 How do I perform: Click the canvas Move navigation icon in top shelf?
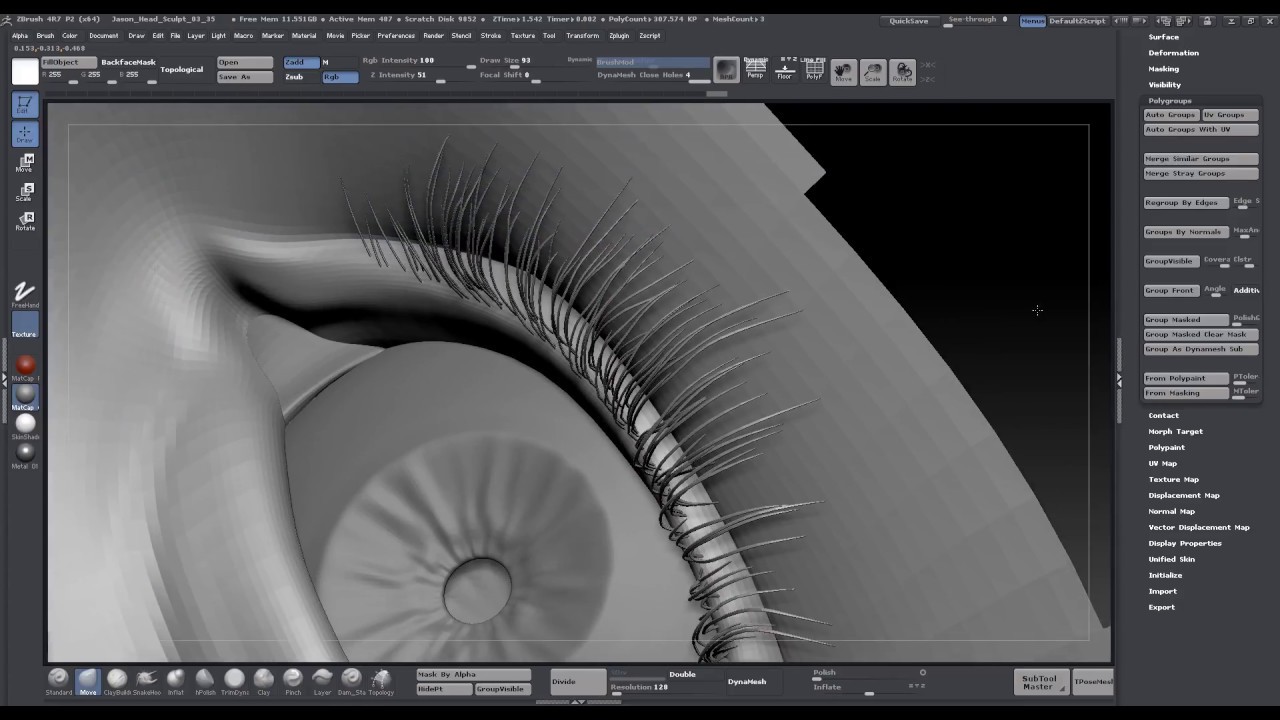[844, 72]
